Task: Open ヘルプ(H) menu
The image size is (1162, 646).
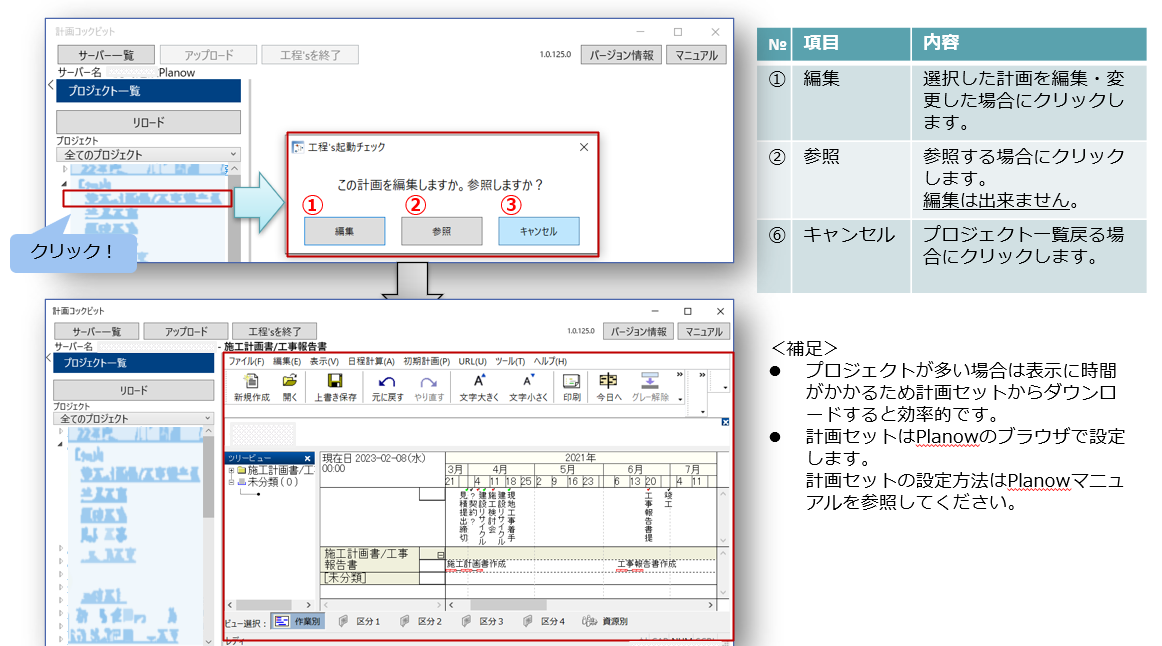Action: click(551, 362)
